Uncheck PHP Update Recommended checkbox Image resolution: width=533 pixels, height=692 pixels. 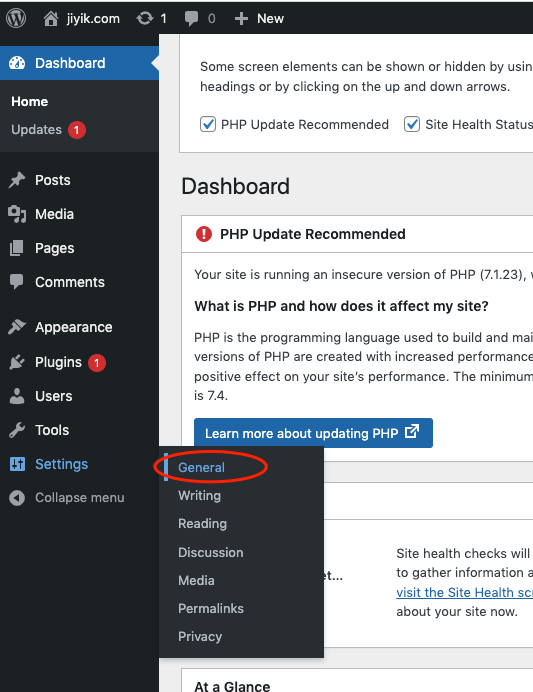(x=208, y=124)
